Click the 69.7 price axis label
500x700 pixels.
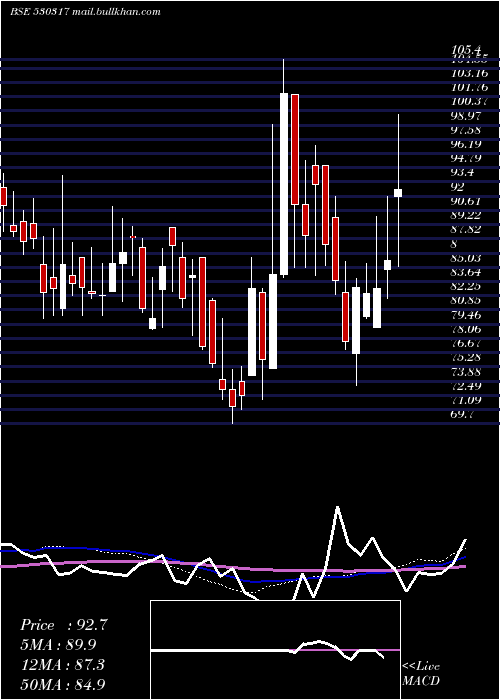(462, 414)
